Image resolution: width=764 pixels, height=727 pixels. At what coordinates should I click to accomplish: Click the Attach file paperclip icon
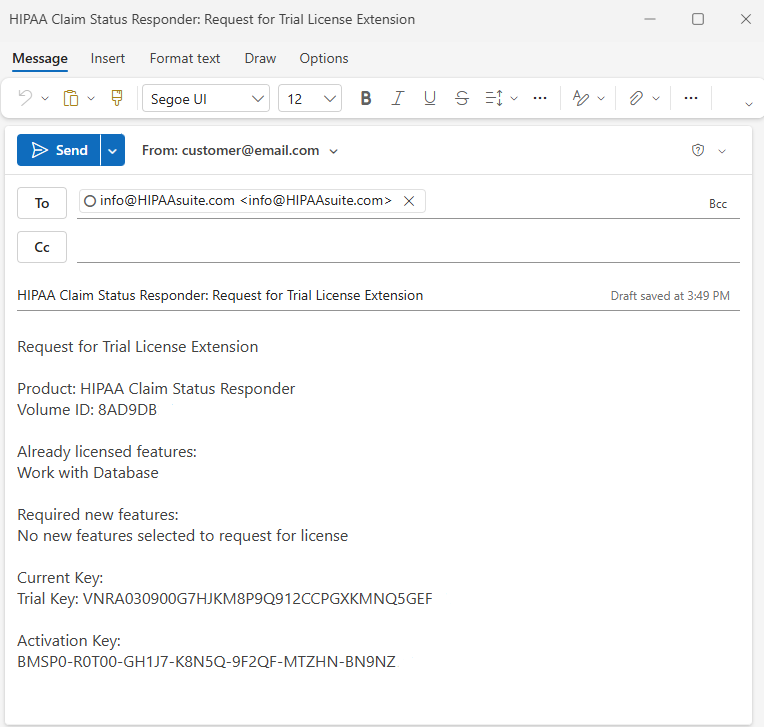[x=636, y=98]
